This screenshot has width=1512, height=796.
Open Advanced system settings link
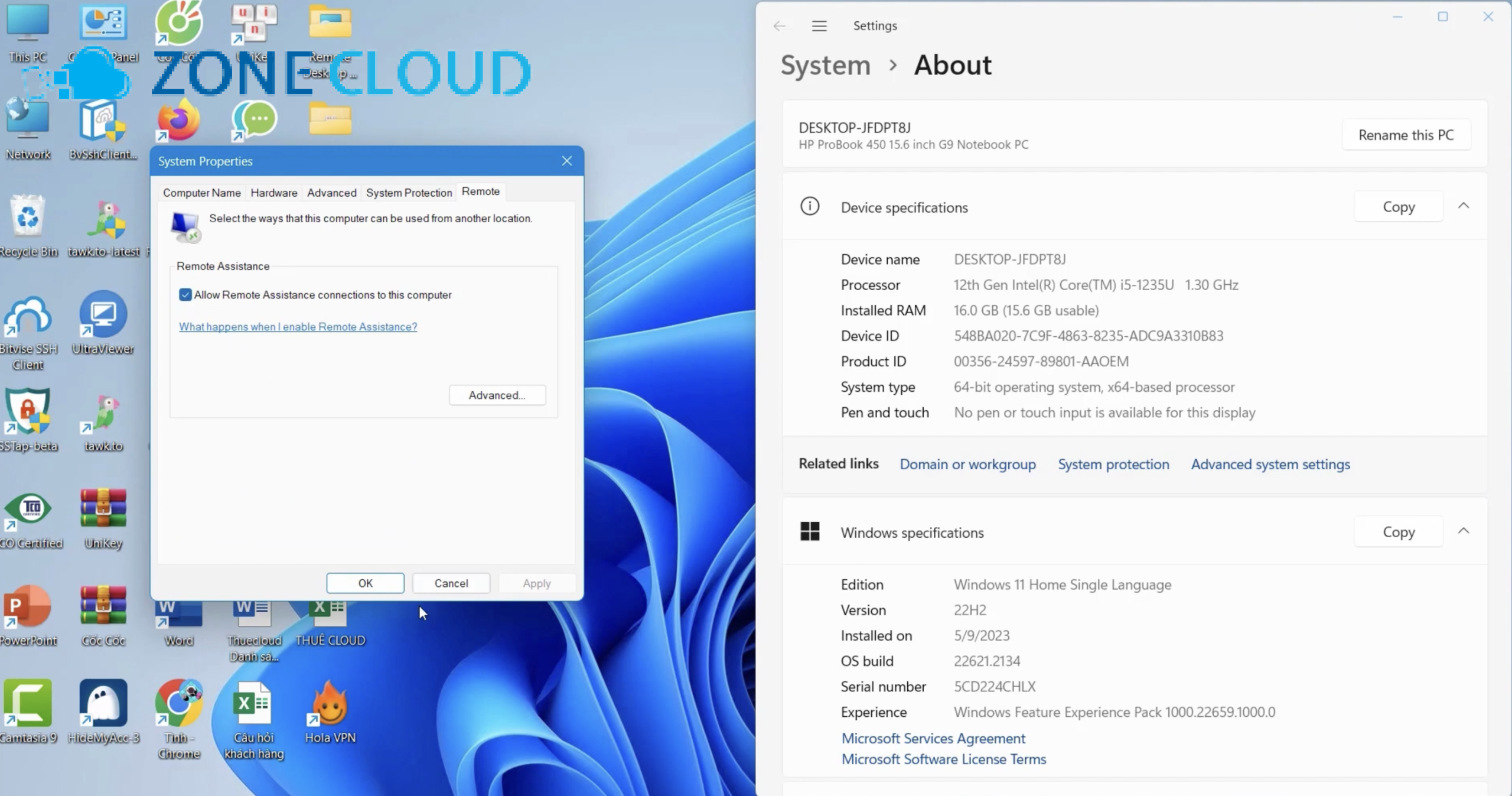pyautogui.click(x=1270, y=464)
